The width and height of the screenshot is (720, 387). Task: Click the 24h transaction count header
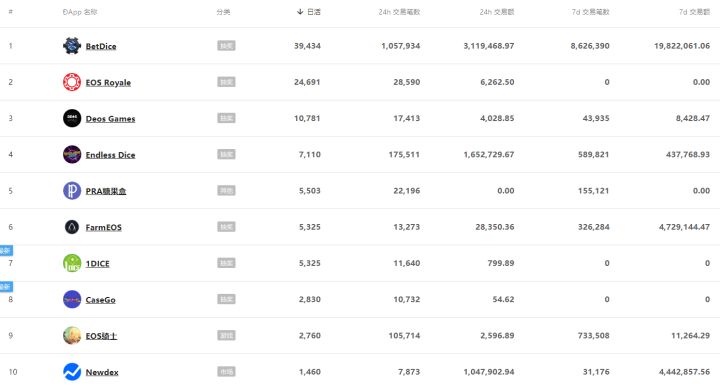click(x=399, y=12)
